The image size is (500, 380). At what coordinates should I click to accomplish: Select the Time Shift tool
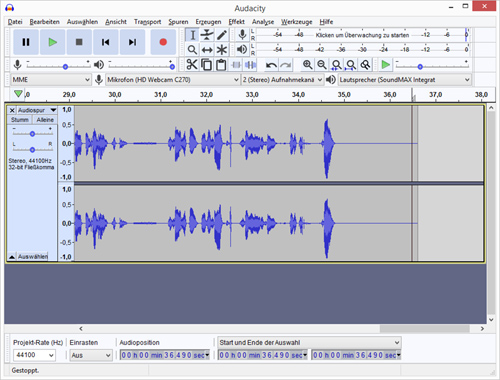point(207,50)
